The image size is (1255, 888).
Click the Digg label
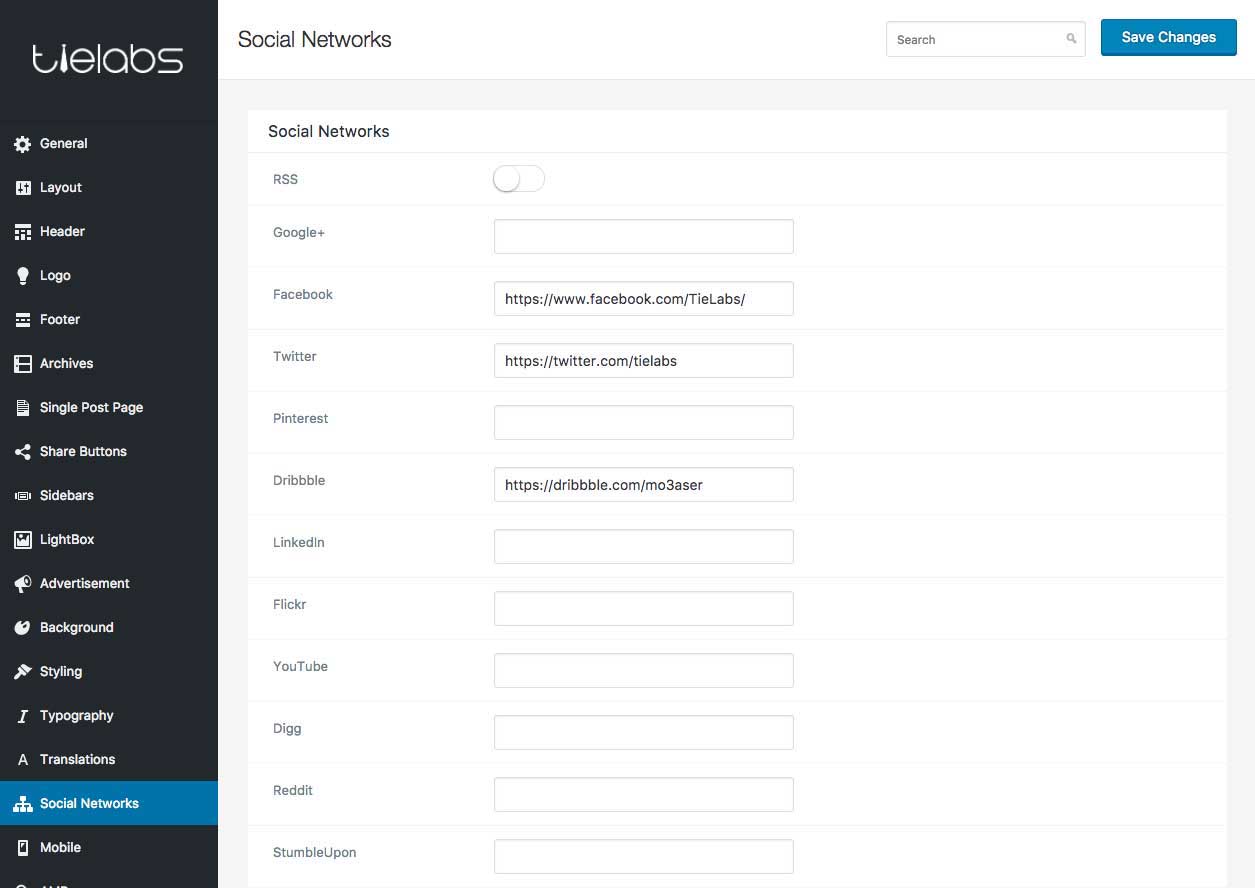tap(287, 729)
